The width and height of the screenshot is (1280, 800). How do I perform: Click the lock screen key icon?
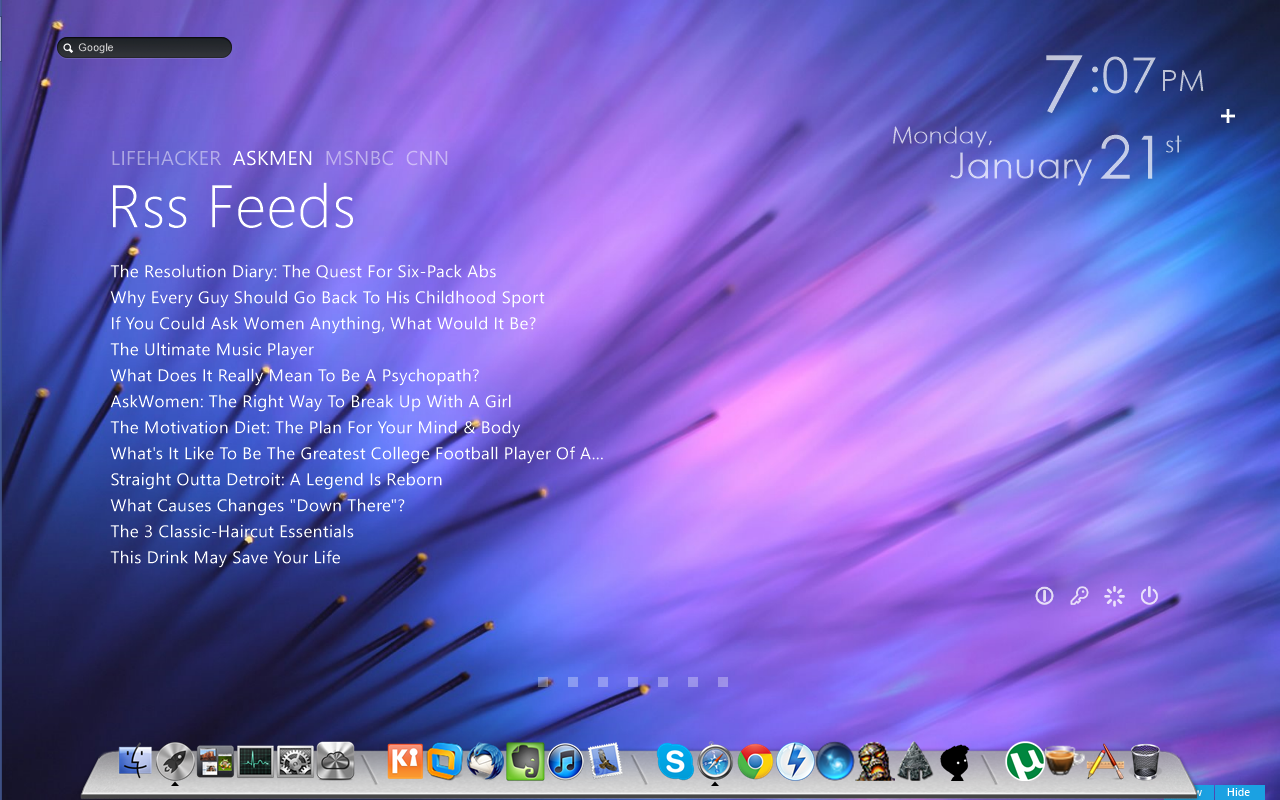(x=1079, y=596)
